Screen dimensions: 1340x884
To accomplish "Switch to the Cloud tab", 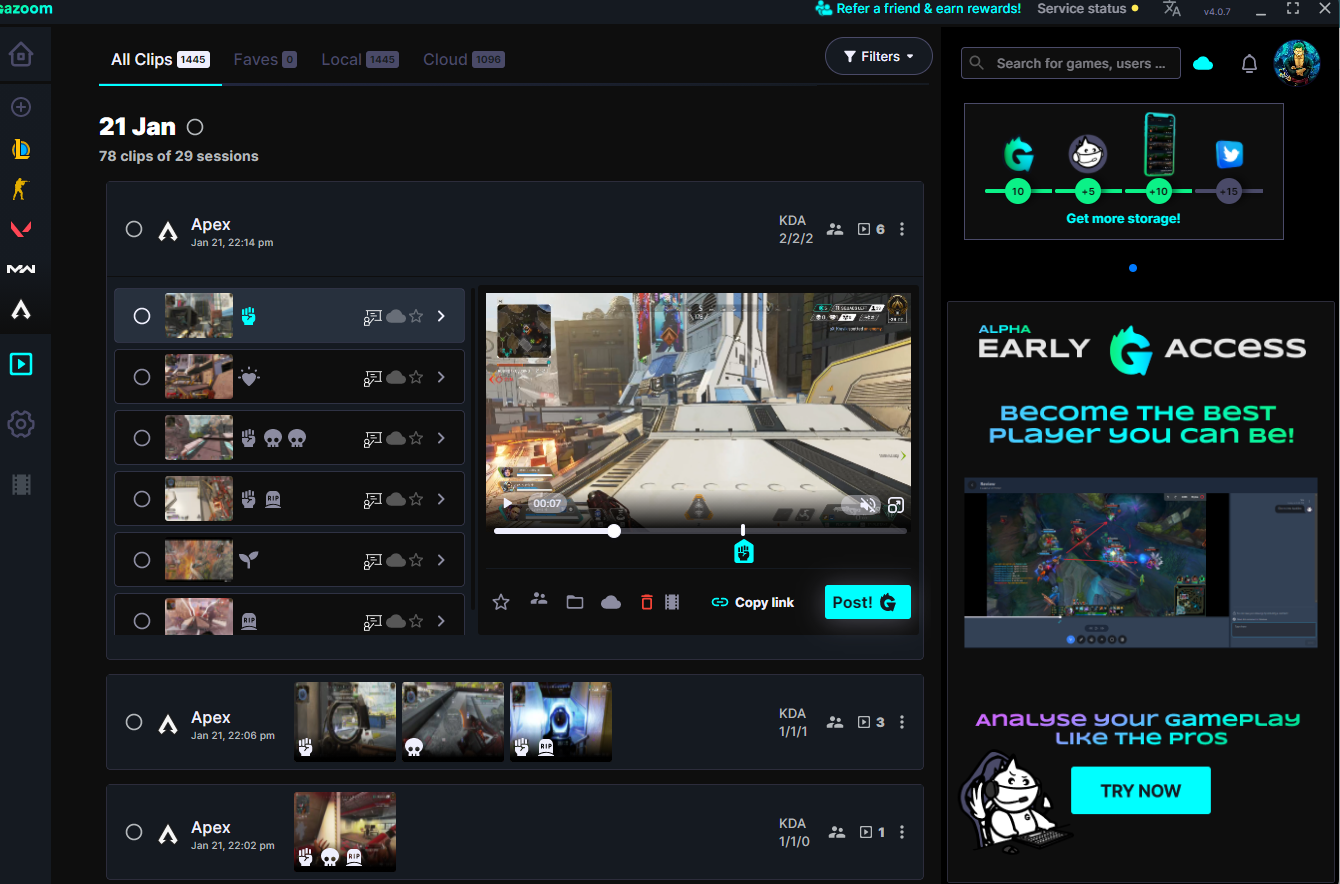I will [463, 59].
